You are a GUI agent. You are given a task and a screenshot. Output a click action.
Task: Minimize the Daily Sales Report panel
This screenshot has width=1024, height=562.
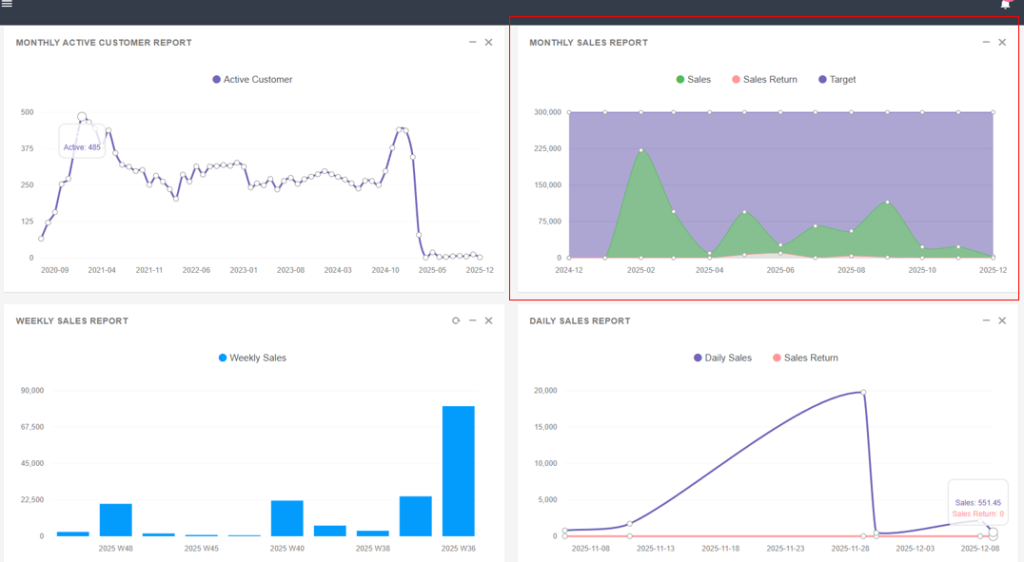pyautogui.click(x=986, y=321)
